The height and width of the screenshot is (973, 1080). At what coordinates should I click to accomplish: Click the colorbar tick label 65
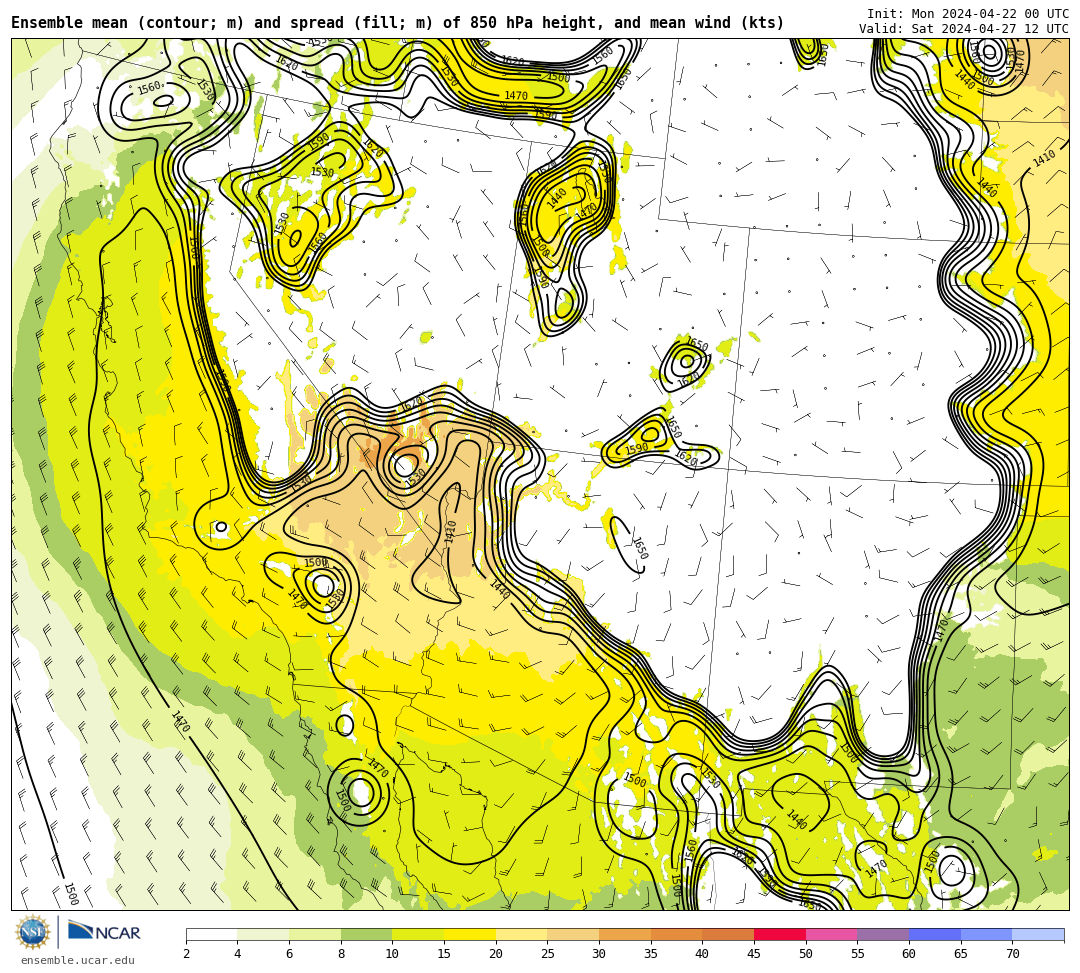pyautogui.click(x=961, y=954)
